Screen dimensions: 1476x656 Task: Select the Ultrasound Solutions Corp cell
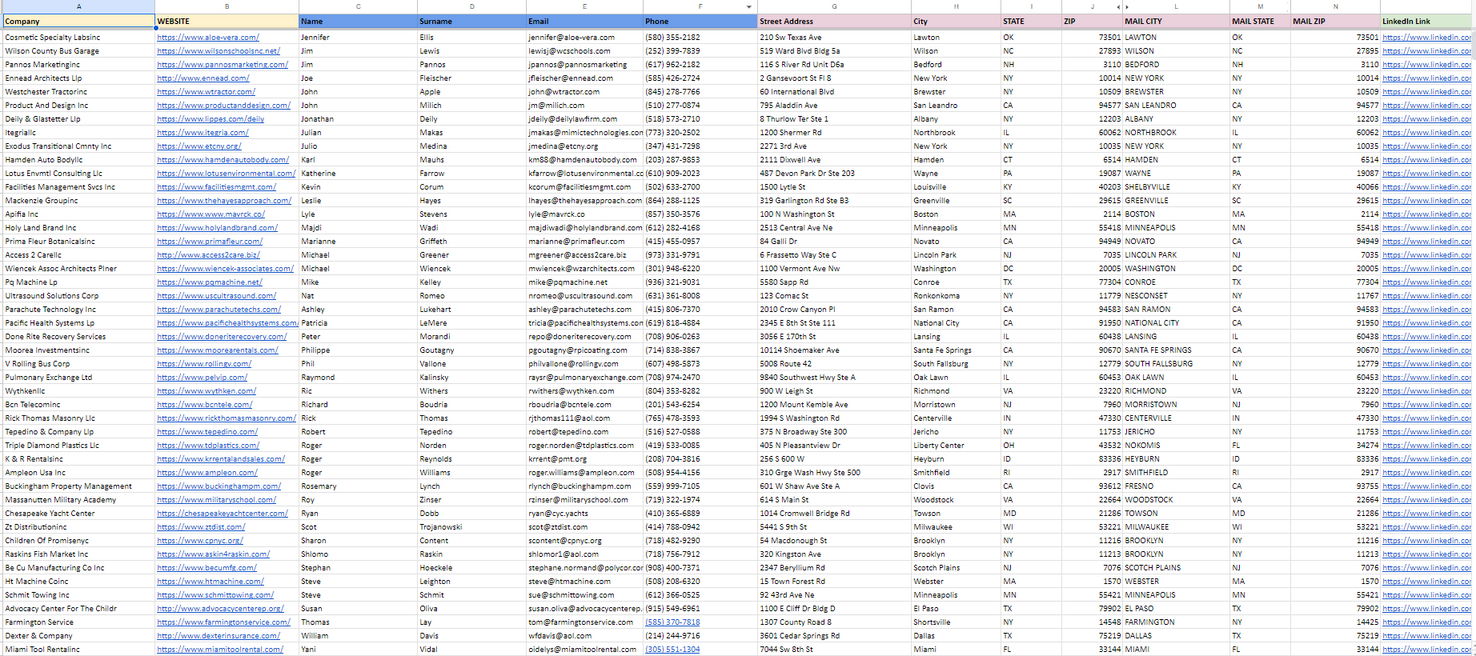pyautogui.click(x=79, y=296)
